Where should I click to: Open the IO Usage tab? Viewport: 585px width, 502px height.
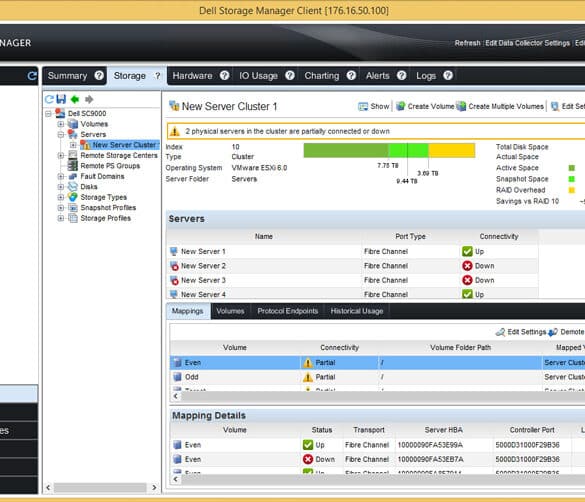coord(258,76)
